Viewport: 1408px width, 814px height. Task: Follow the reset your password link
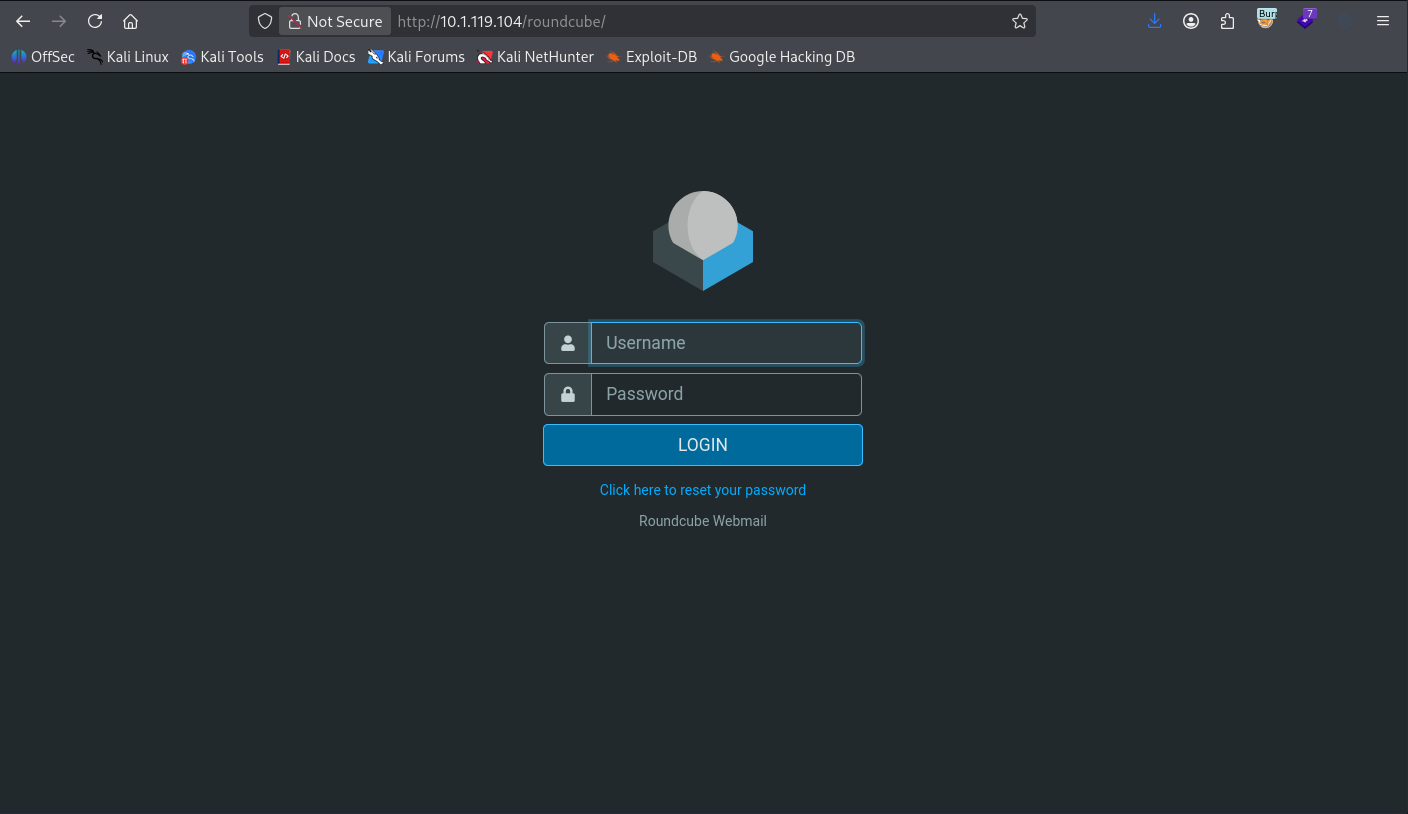click(703, 490)
